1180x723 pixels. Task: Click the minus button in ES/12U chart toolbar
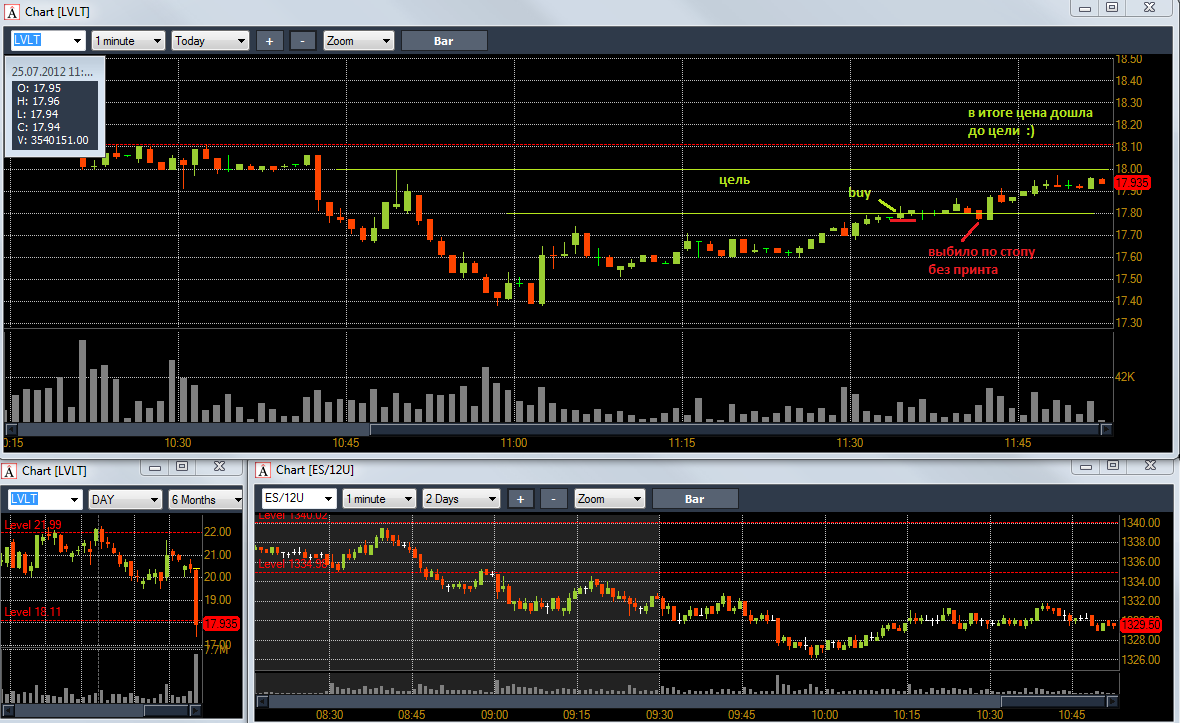[x=553, y=499]
